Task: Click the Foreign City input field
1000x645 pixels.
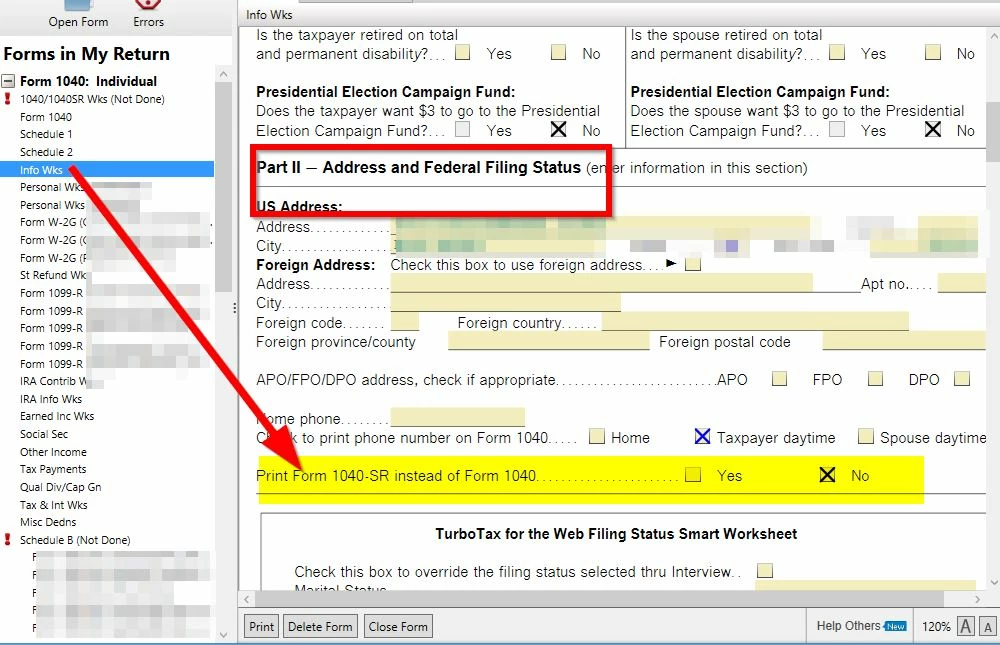Action: click(506, 302)
